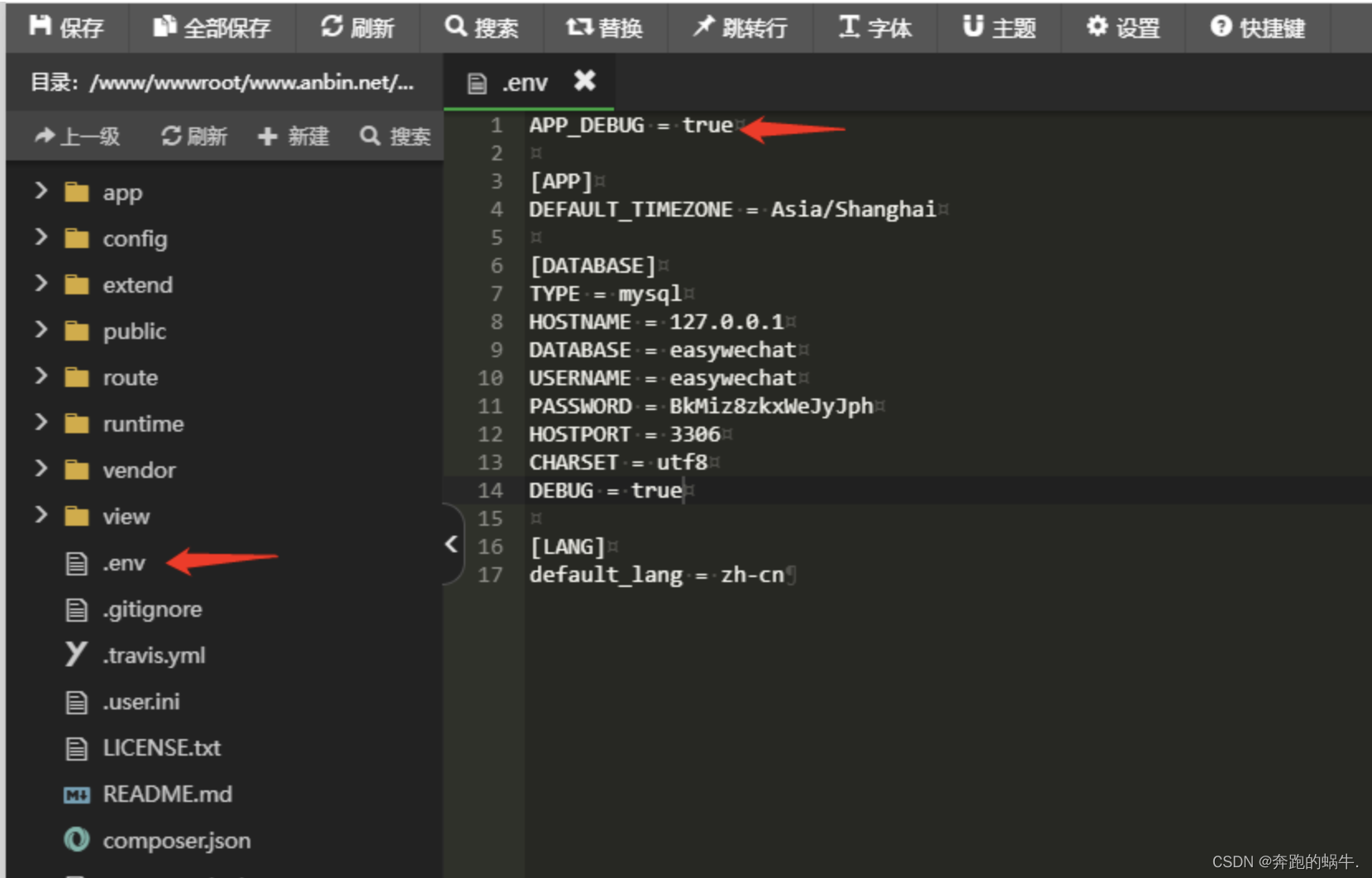Open 设置 (Settings) from the toolbar

click(1123, 28)
